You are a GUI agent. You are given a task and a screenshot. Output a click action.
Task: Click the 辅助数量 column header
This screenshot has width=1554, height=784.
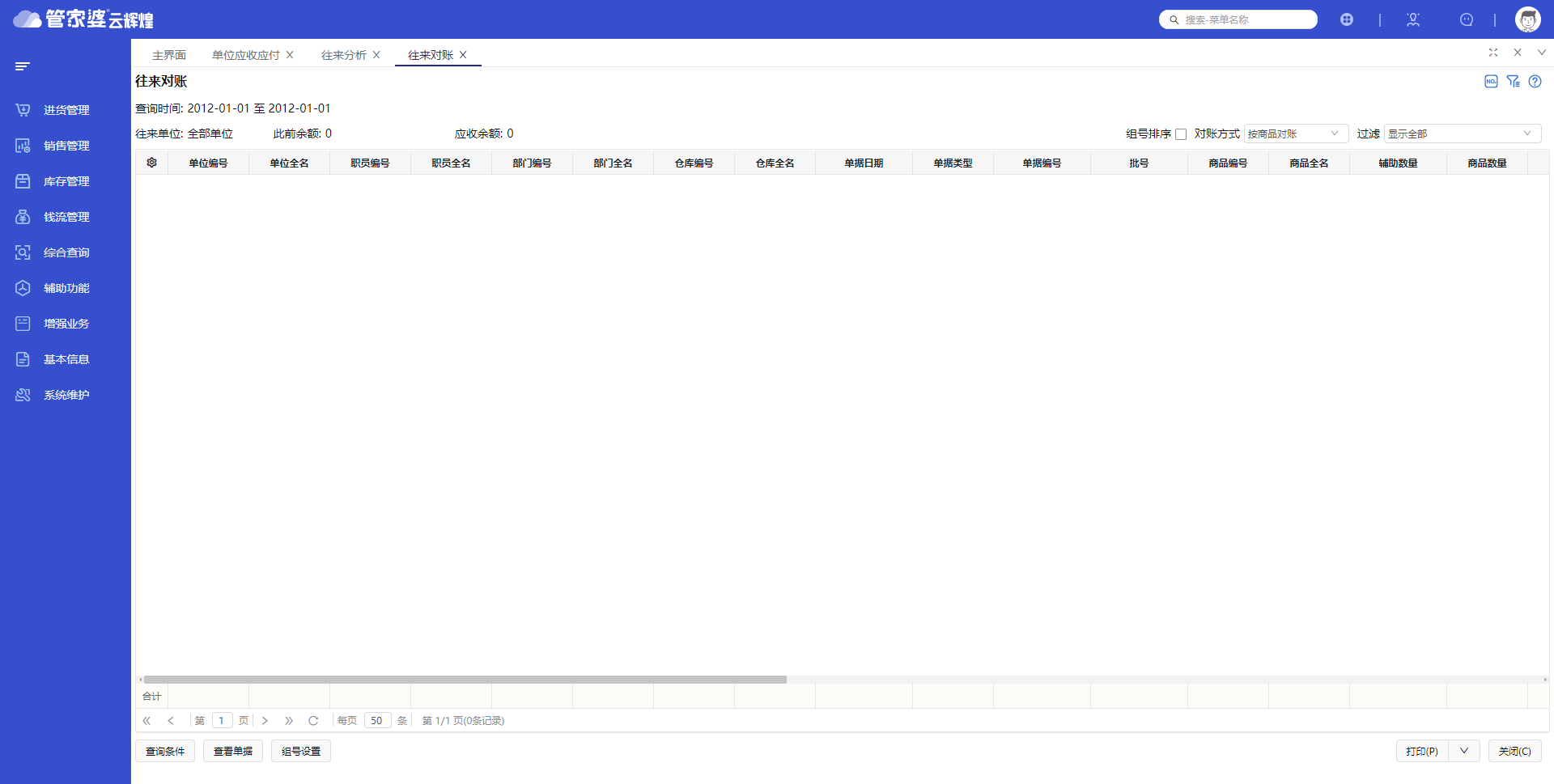click(x=1398, y=163)
